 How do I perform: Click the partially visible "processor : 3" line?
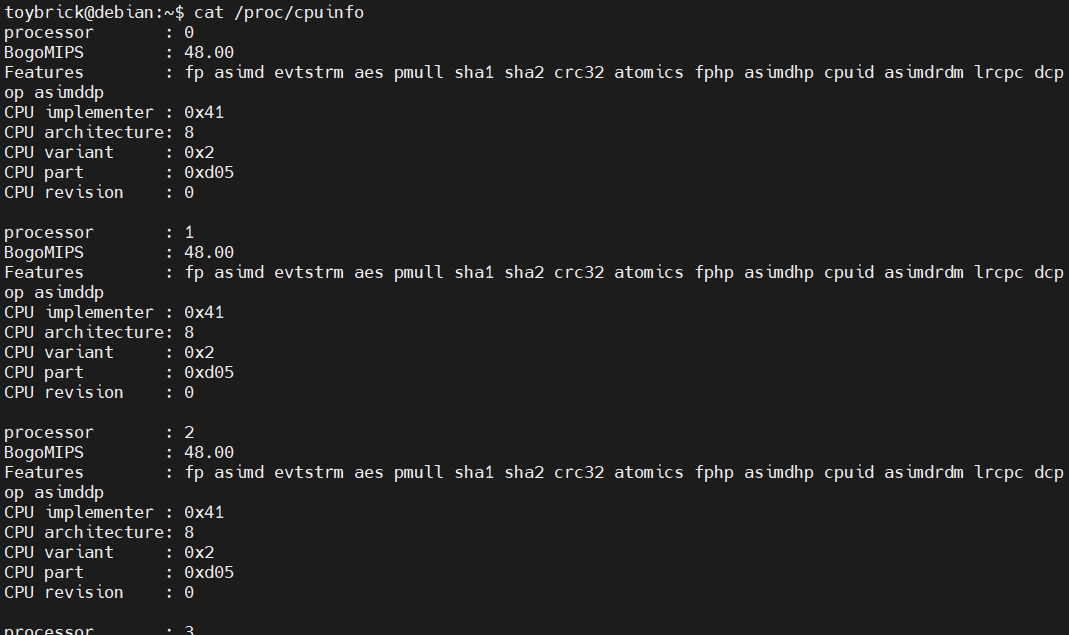point(99,629)
